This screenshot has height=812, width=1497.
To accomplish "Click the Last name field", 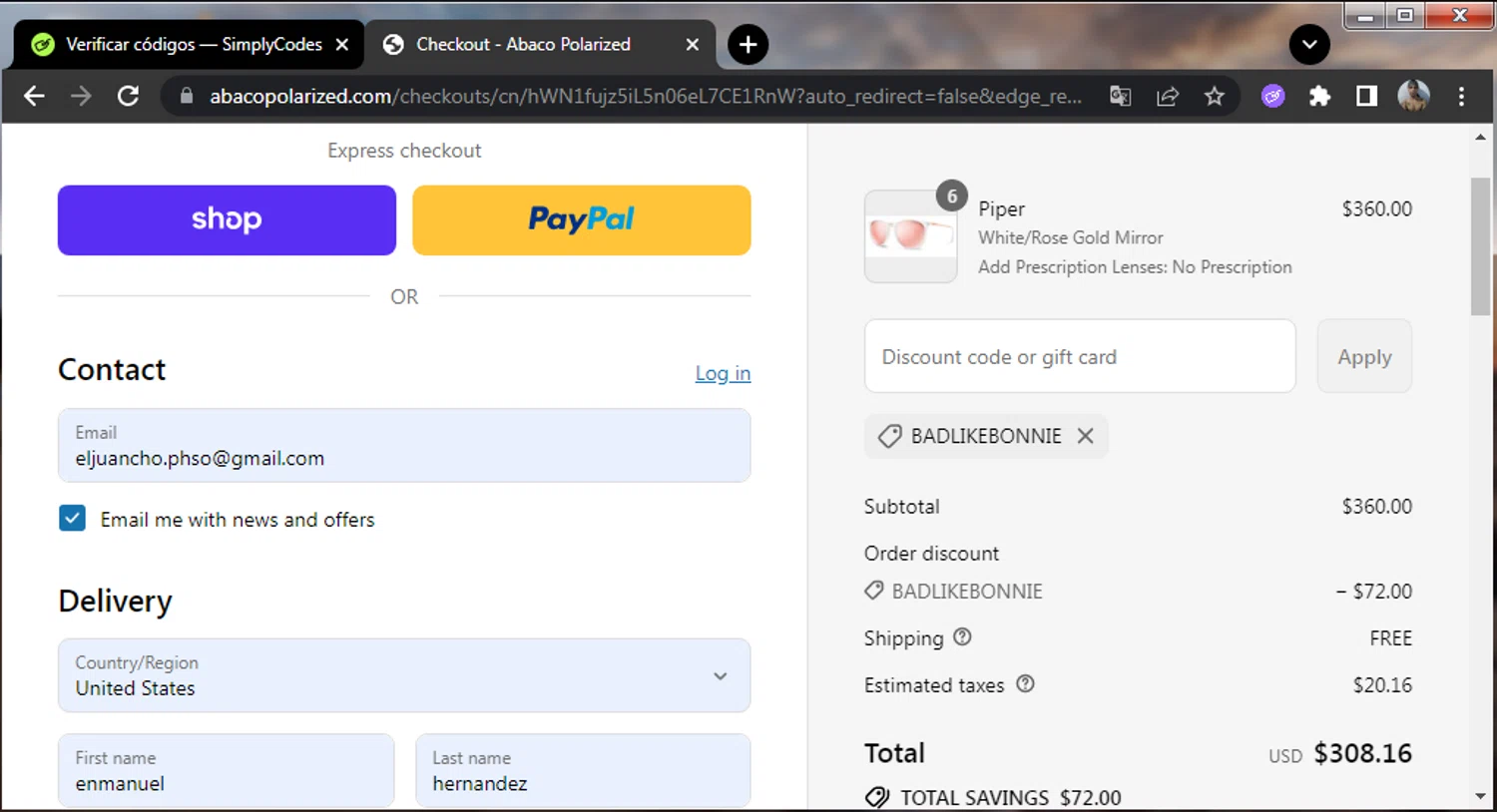I will click(583, 770).
